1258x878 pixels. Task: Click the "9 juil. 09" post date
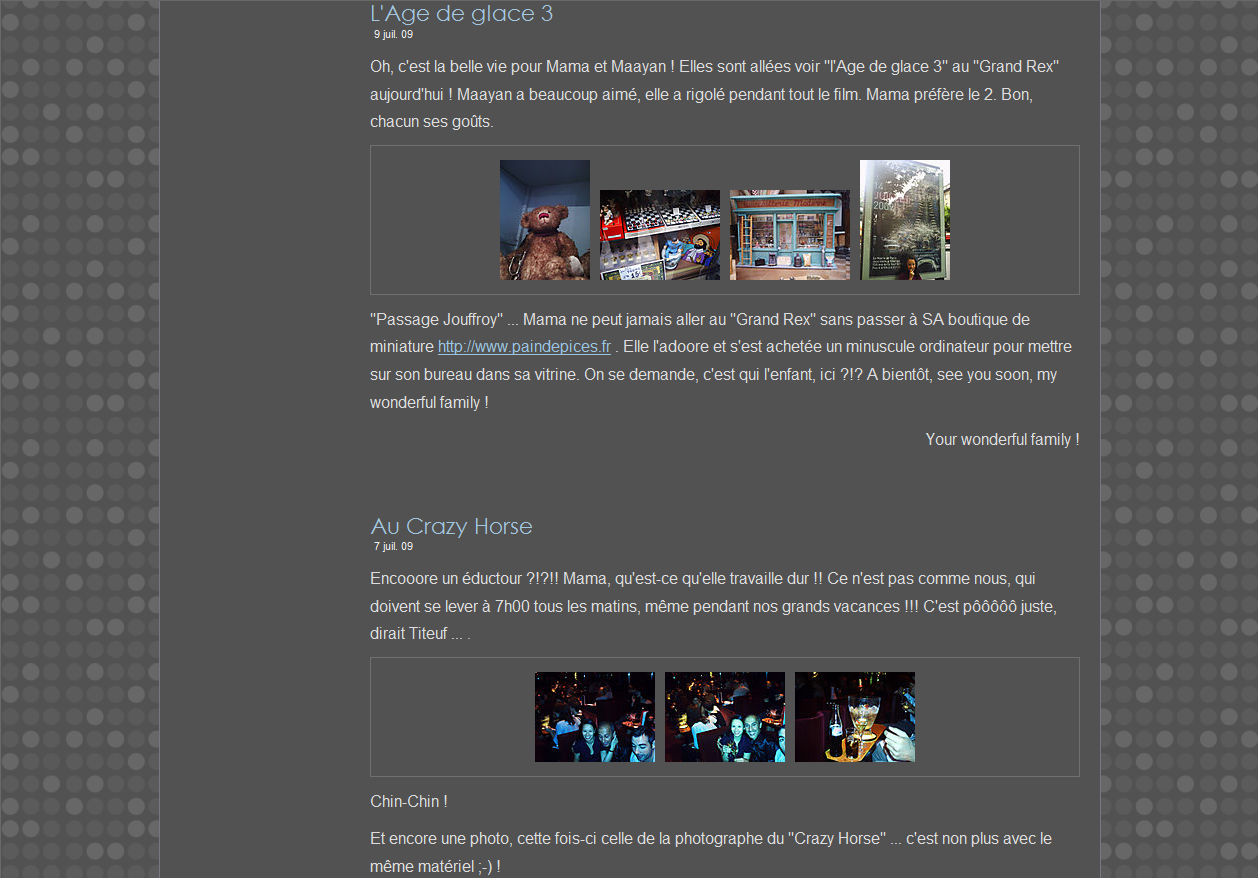click(393, 35)
